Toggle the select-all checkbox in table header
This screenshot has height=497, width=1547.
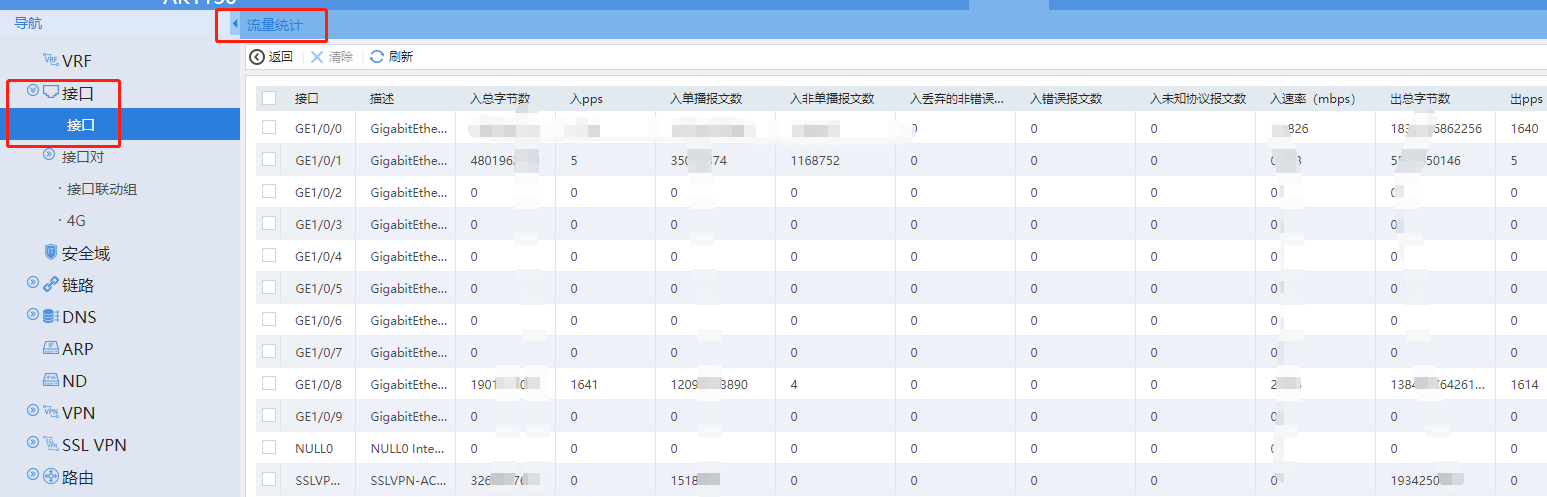(x=269, y=98)
